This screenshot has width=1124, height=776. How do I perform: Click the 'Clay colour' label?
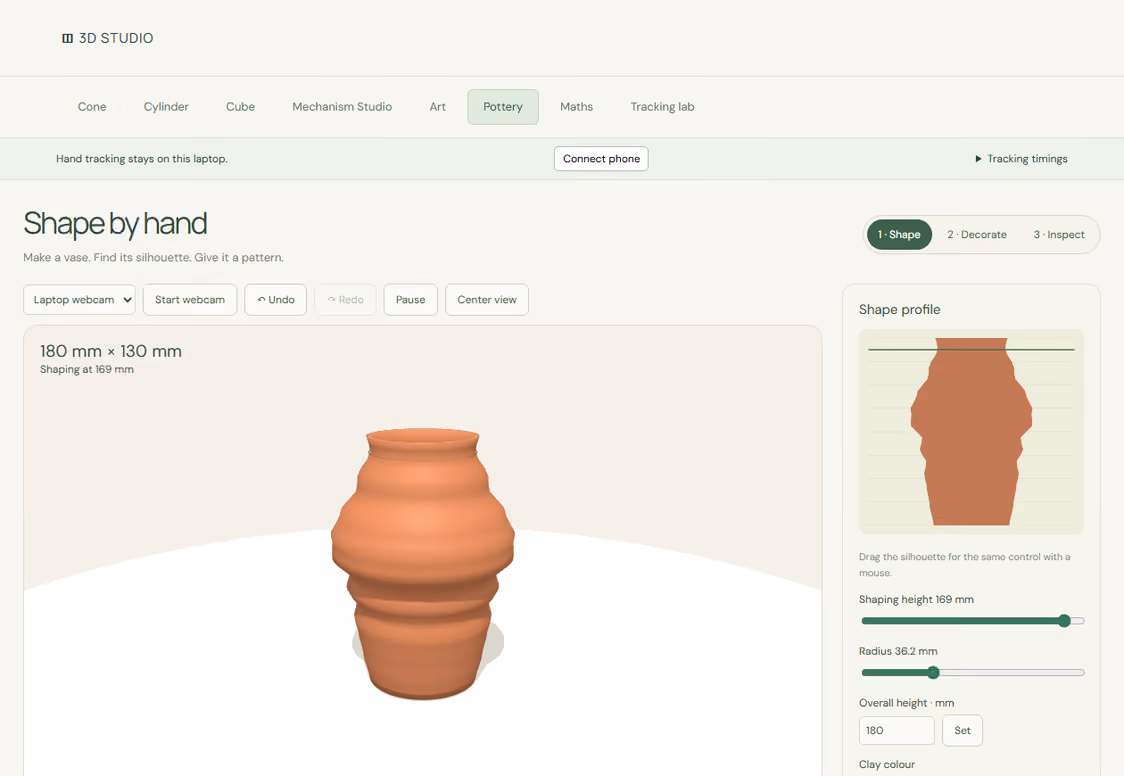(887, 765)
